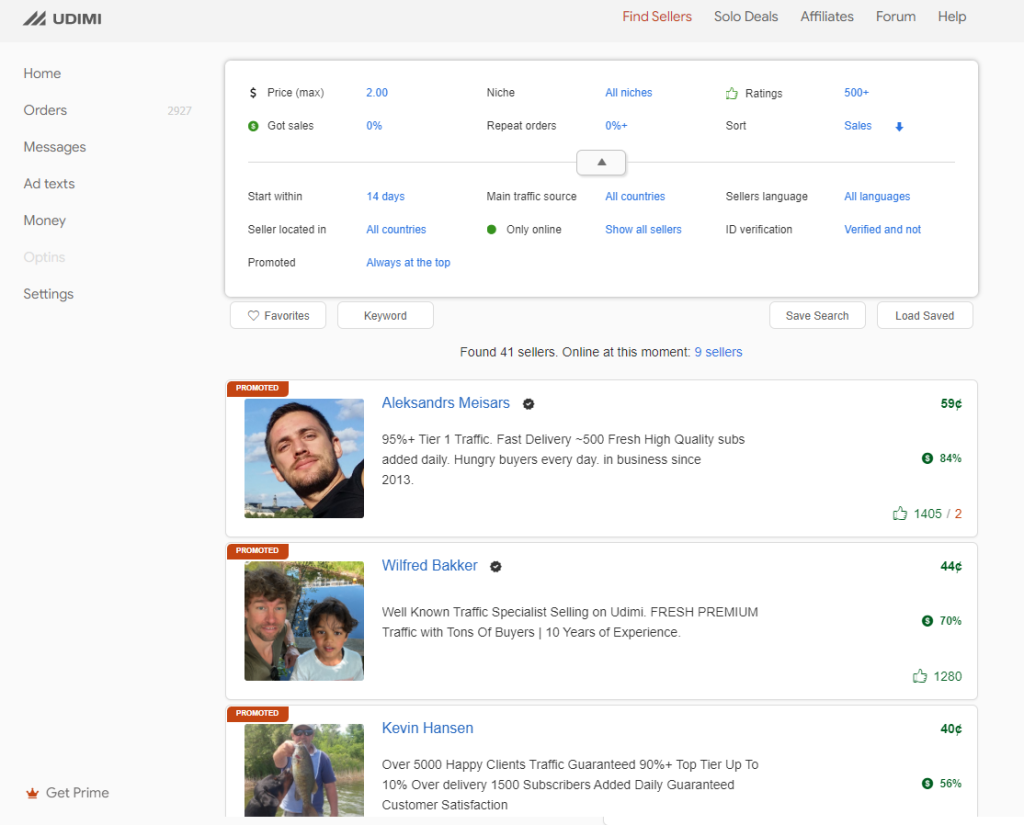Click the crown icon next to Get Prime
The height and width of the screenshot is (825, 1024).
coord(32,793)
